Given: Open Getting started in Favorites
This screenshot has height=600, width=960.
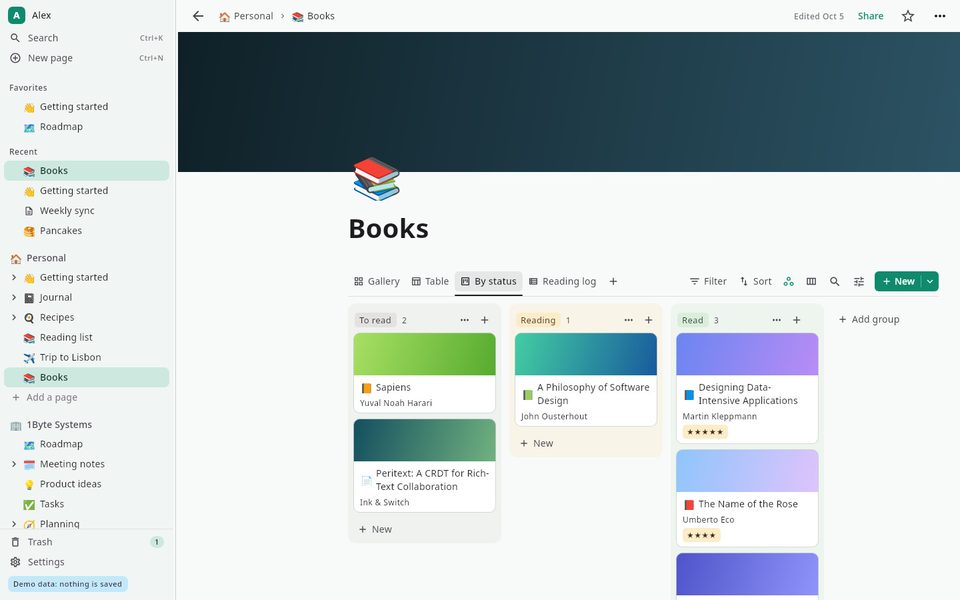Looking at the screenshot, I should pos(86,107).
